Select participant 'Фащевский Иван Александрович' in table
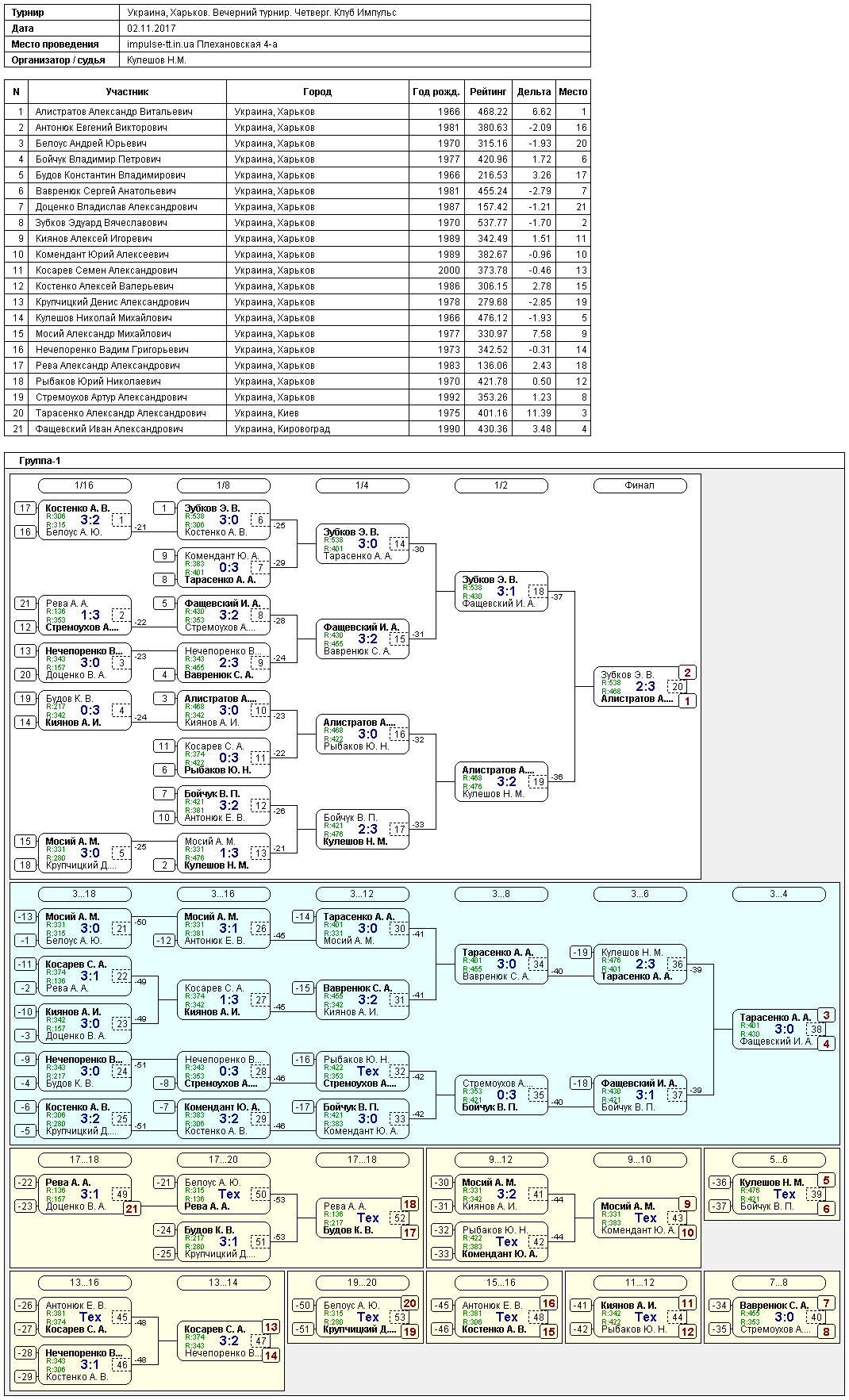 coord(109,429)
